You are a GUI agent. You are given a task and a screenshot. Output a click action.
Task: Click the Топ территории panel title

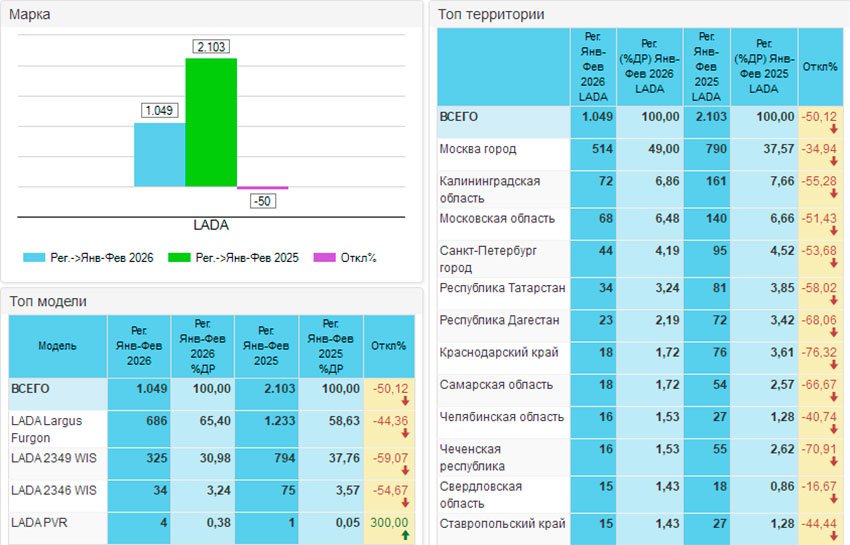tap(491, 14)
